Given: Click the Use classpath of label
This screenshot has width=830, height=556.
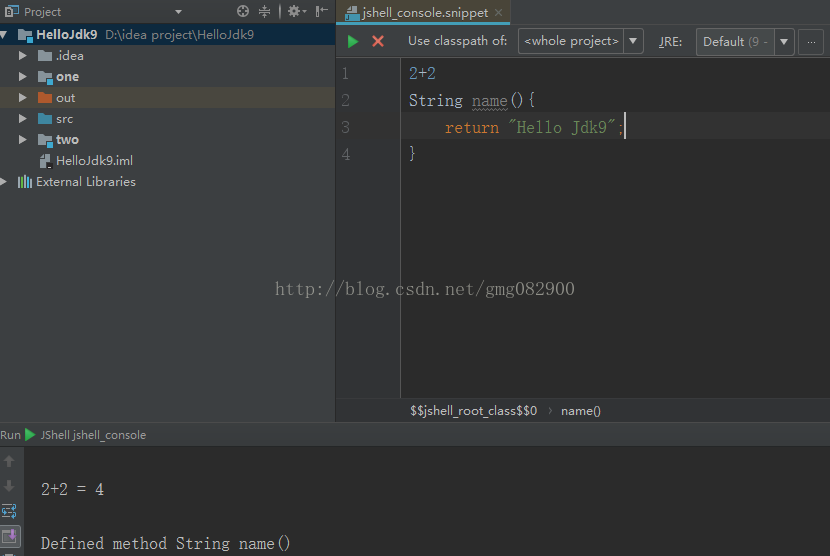Looking at the screenshot, I should pyautogui.click(x=457, y=41).
